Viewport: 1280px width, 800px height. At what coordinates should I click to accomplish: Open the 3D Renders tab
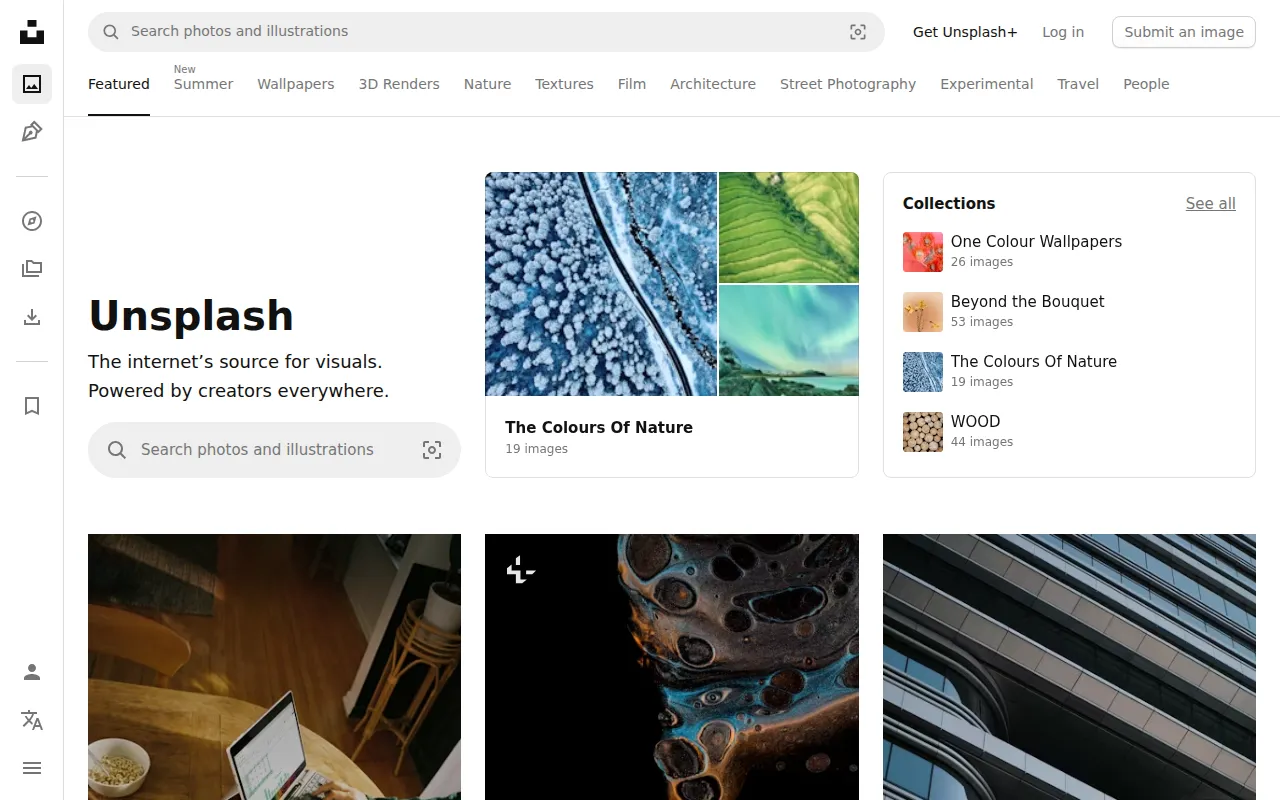(x=399, y=84)
